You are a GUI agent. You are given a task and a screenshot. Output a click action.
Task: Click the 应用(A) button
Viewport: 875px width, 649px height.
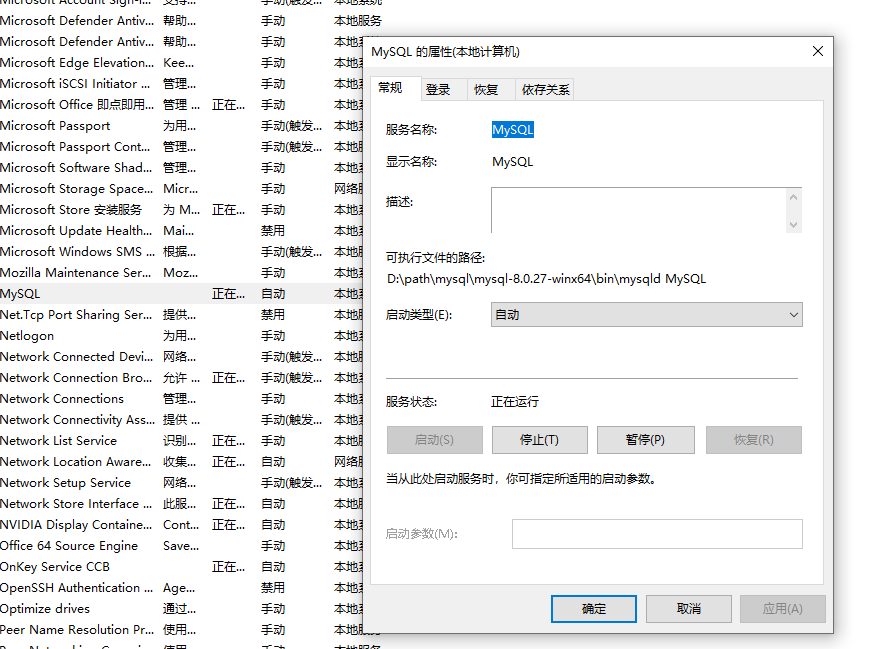[x=783, y=609]
